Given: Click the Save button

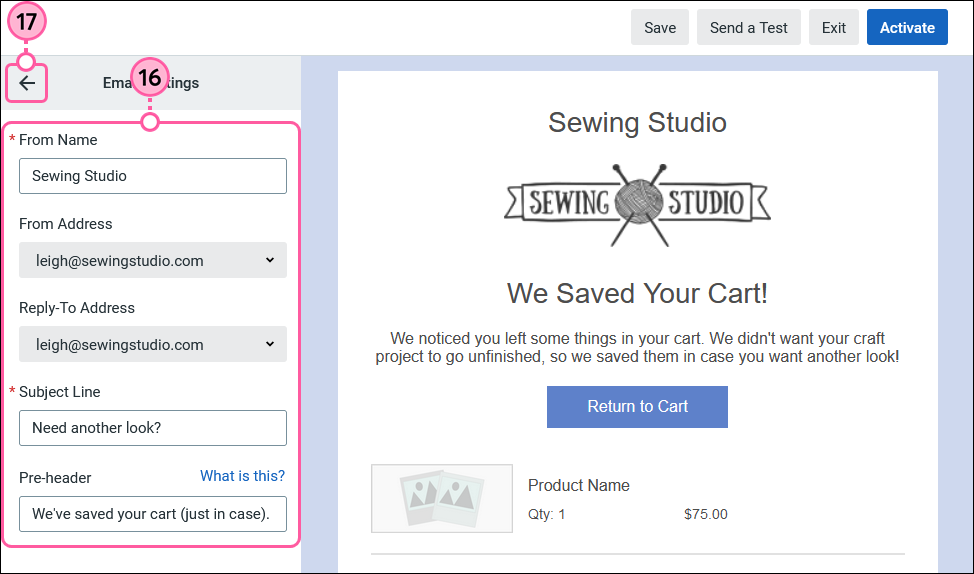Looking at the screenshot, I should point(660,27).
